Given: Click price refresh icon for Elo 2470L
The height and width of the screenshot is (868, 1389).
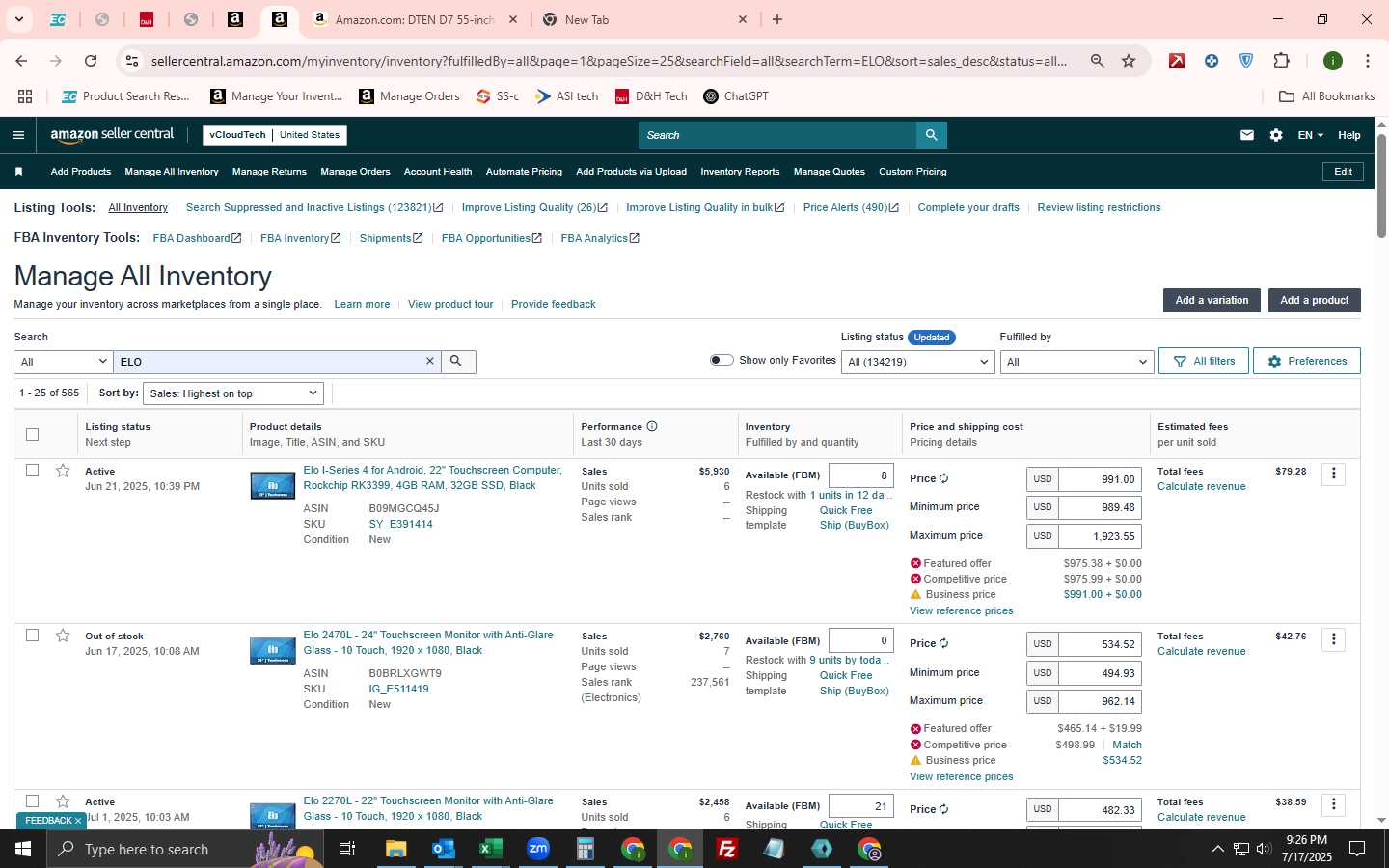Looking at the screenshot, I should 943,643.
